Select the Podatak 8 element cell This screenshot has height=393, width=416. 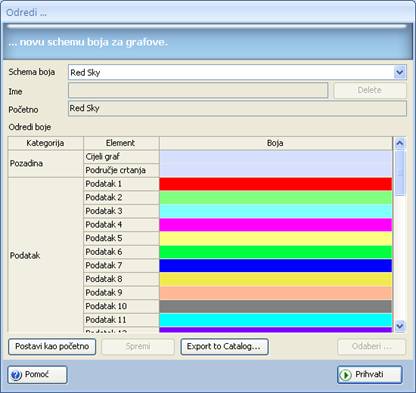tap(121, 279)
